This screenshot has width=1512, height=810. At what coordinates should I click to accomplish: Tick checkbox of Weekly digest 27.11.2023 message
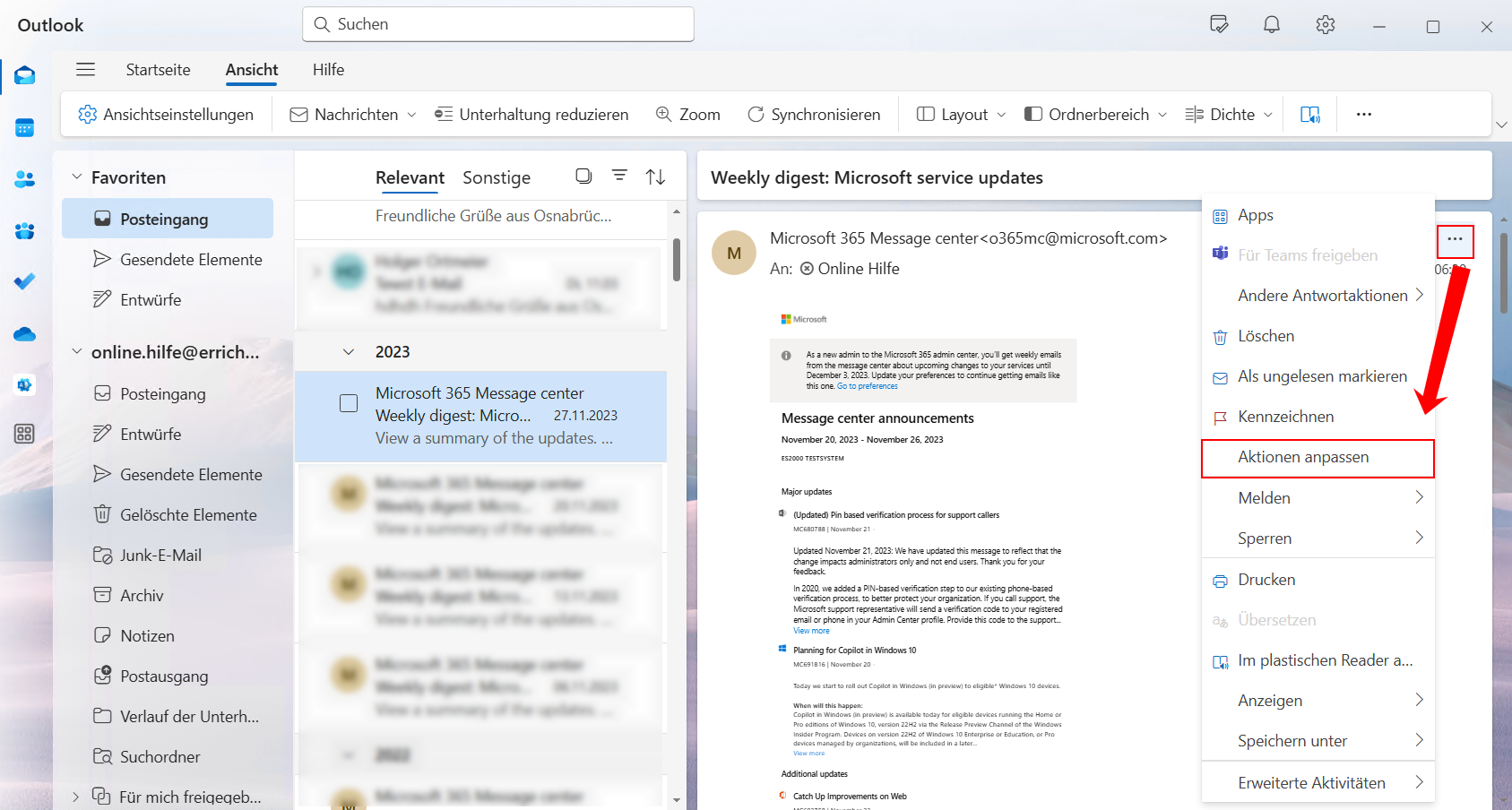(349, 403)
